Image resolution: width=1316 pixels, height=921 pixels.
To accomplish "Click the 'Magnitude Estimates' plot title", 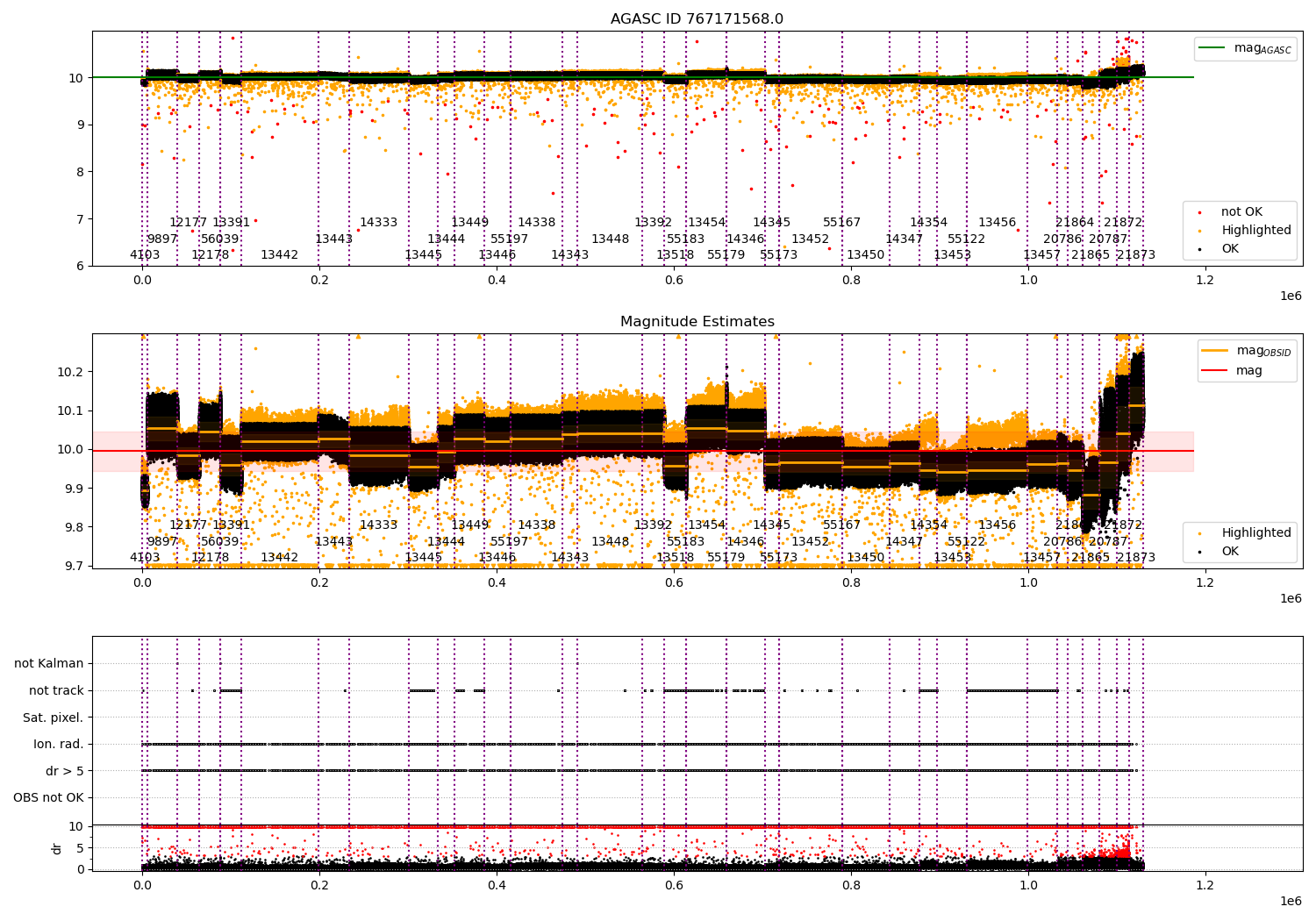I will click(697, 322).
